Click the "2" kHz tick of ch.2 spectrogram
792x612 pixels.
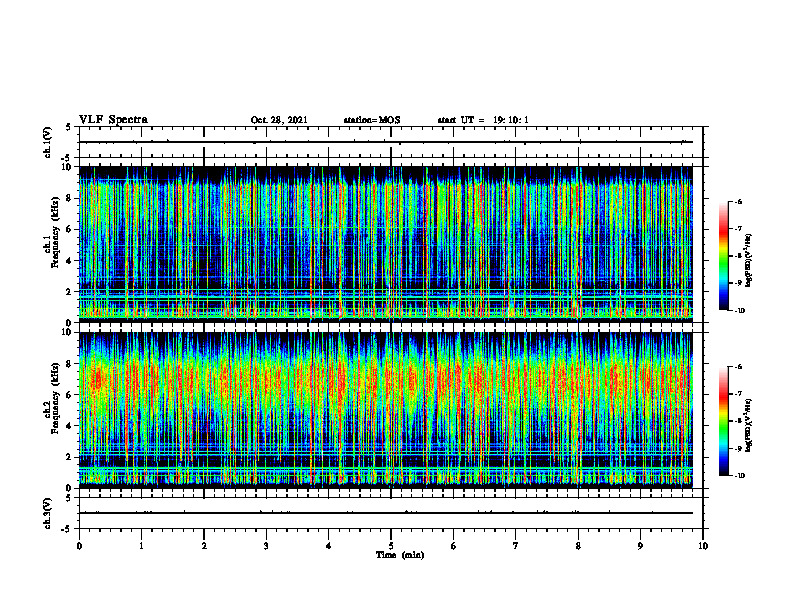(x=69, y=457)
